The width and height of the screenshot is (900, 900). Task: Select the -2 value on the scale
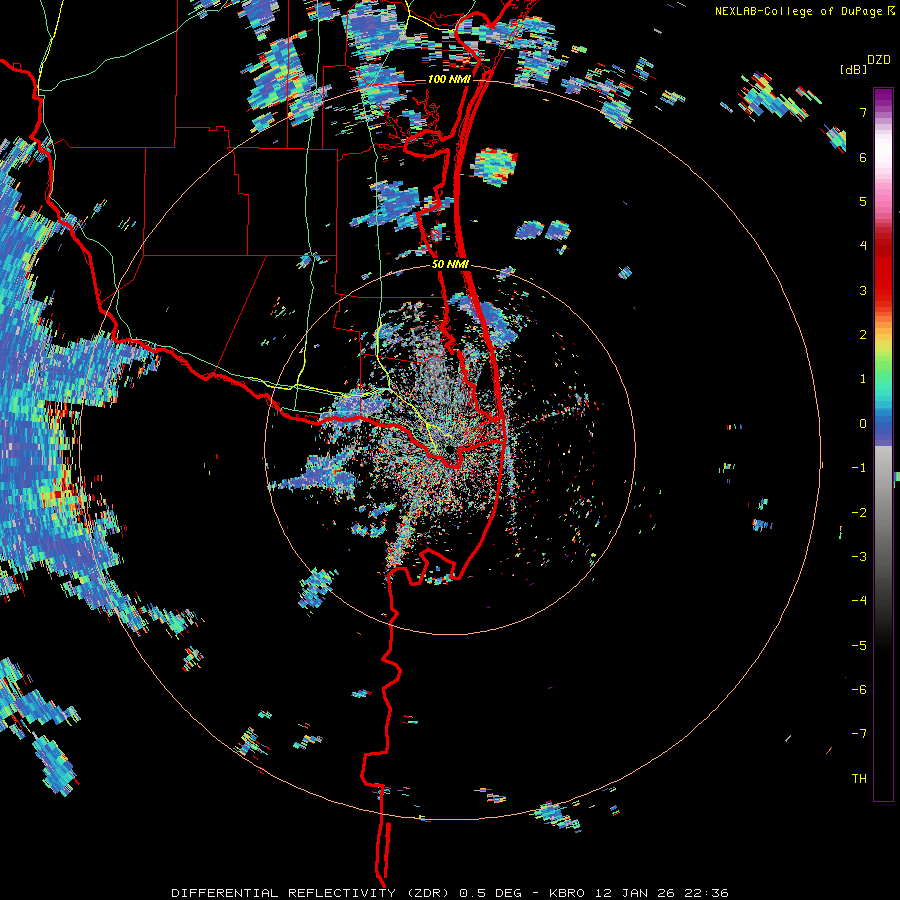tap(859, 513)
